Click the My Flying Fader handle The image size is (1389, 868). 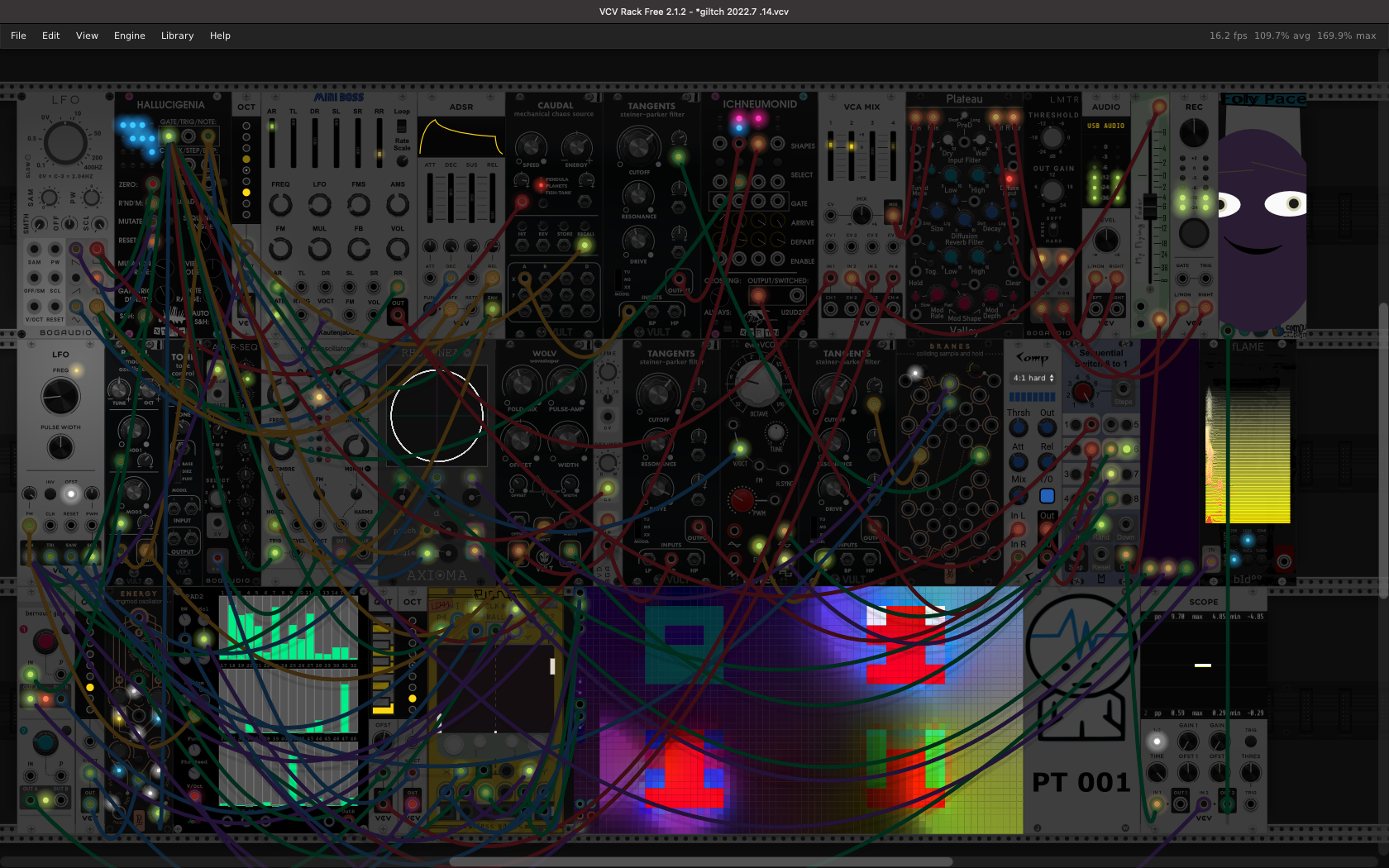tap(1149, 206)
